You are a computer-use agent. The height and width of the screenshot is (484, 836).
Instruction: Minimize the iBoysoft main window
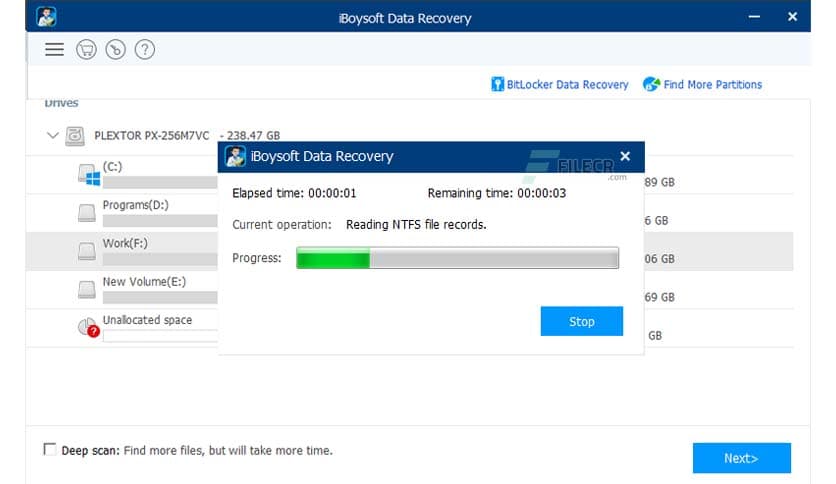tap(754, 17)
